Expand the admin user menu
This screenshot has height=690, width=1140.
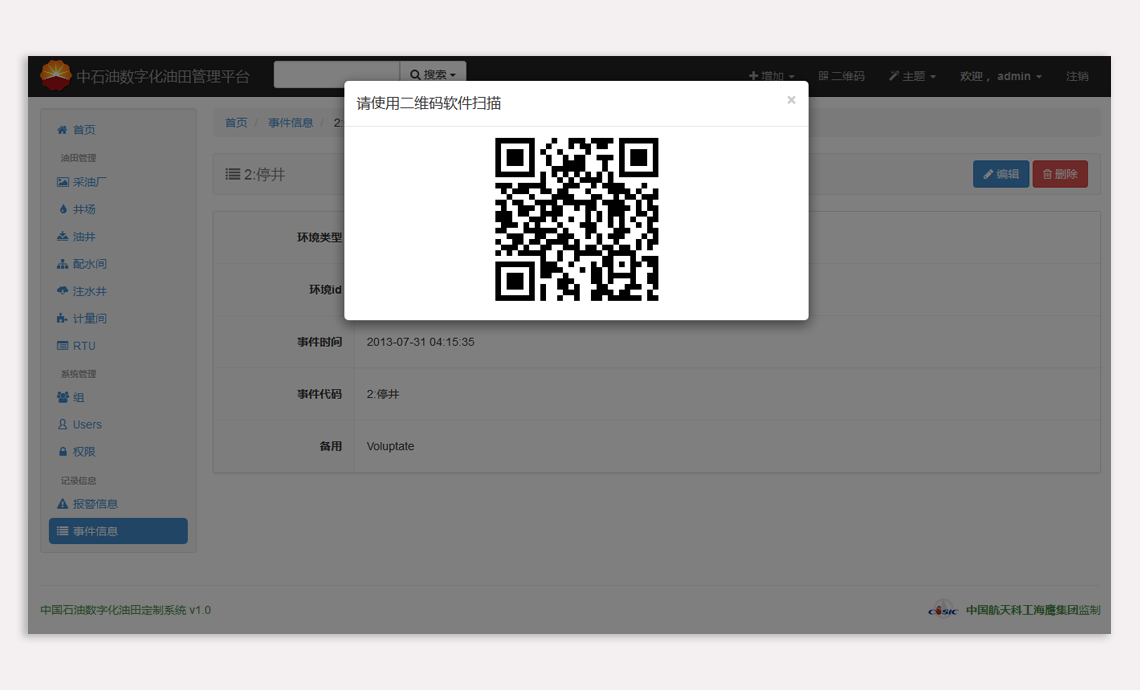coord(1000,77)
